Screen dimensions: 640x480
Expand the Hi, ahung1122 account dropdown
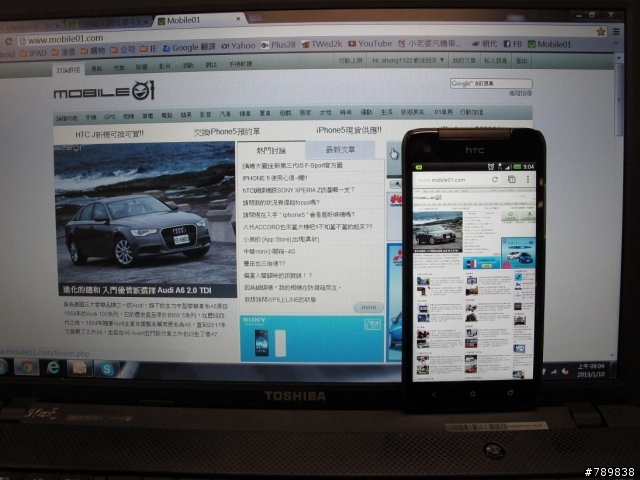pos(408,60)
